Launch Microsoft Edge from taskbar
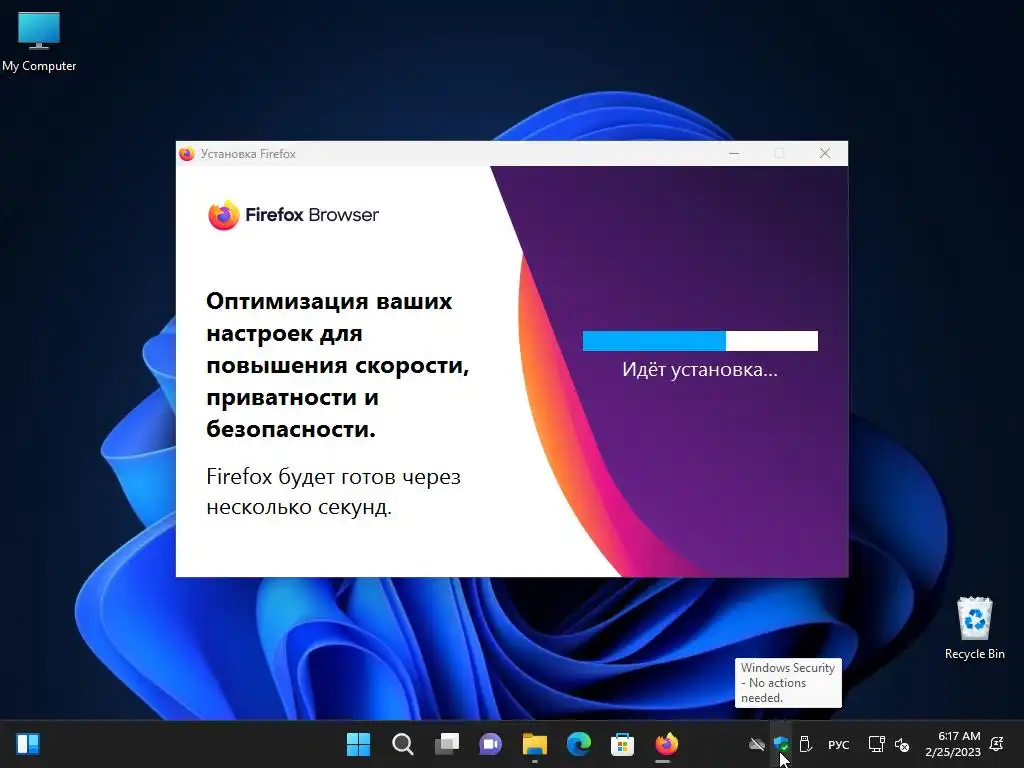The width and height of the screenshot is (1024, 768). pos(579,744)
